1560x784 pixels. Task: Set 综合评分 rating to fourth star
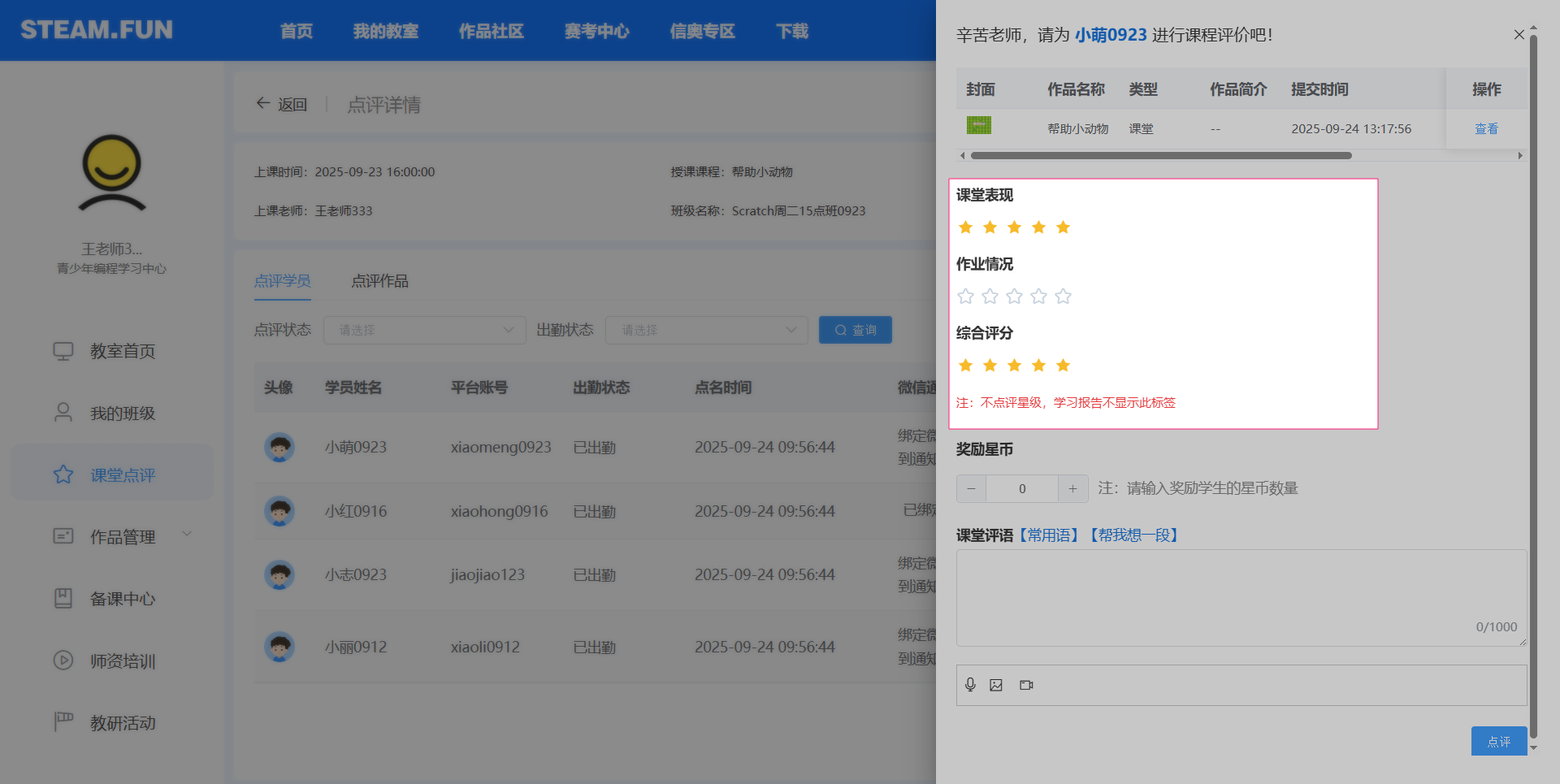pos(1038,366)
